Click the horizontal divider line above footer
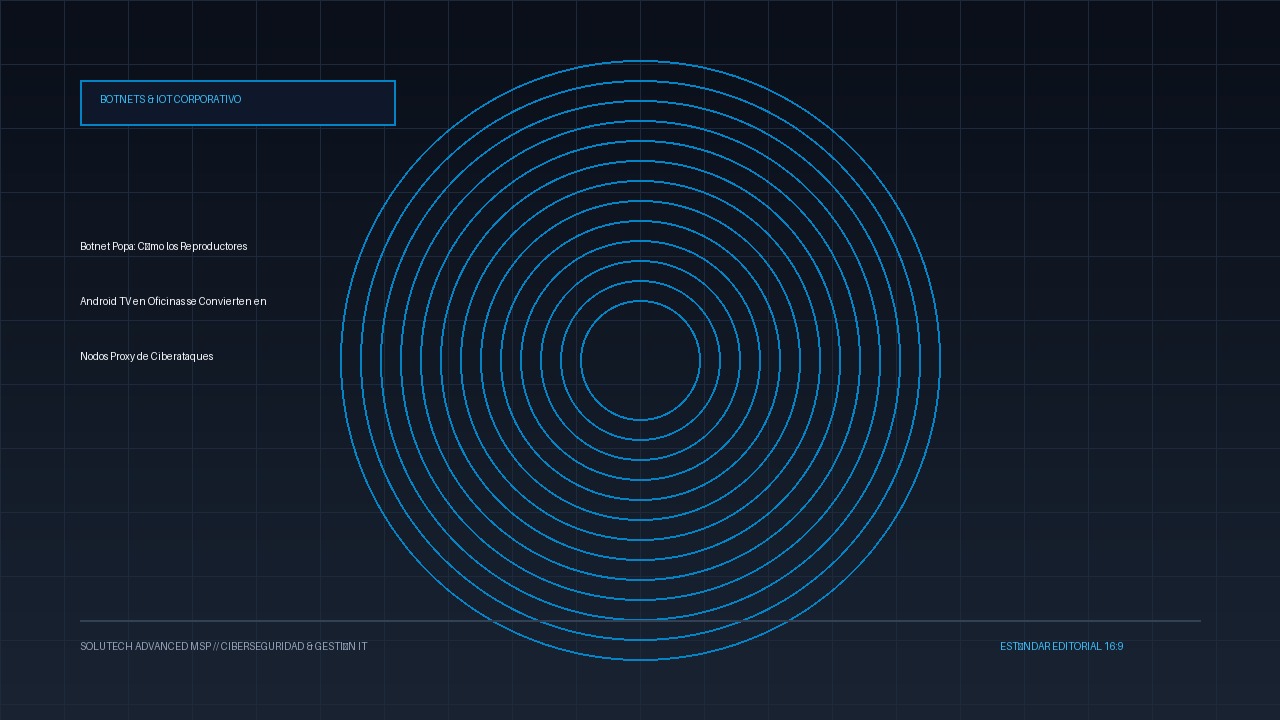This screenshot has height=720, width=1280. (x=640, y=621)
